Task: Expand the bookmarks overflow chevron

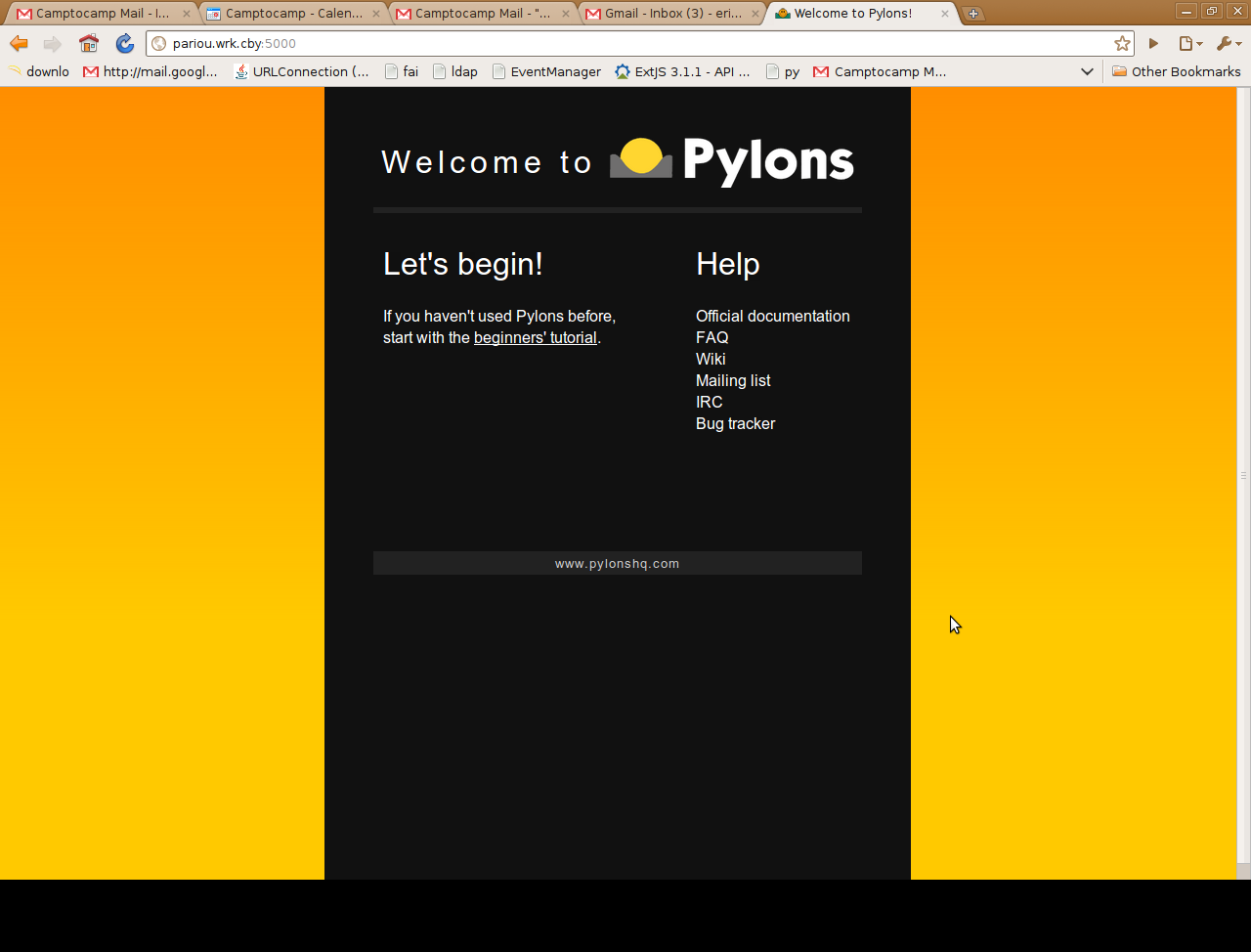Action: (1087, 71)
